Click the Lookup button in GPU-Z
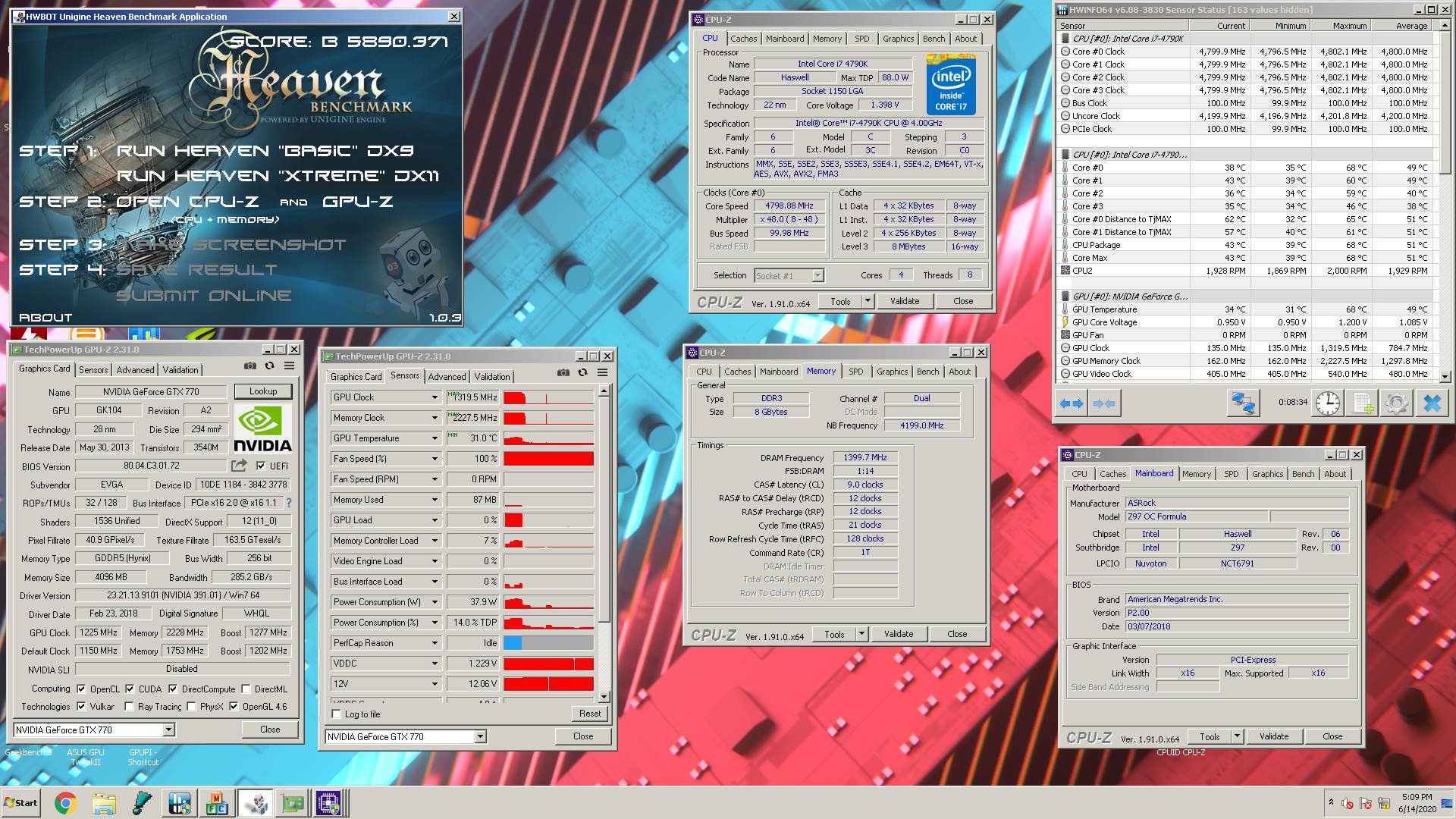 point(262,391)
